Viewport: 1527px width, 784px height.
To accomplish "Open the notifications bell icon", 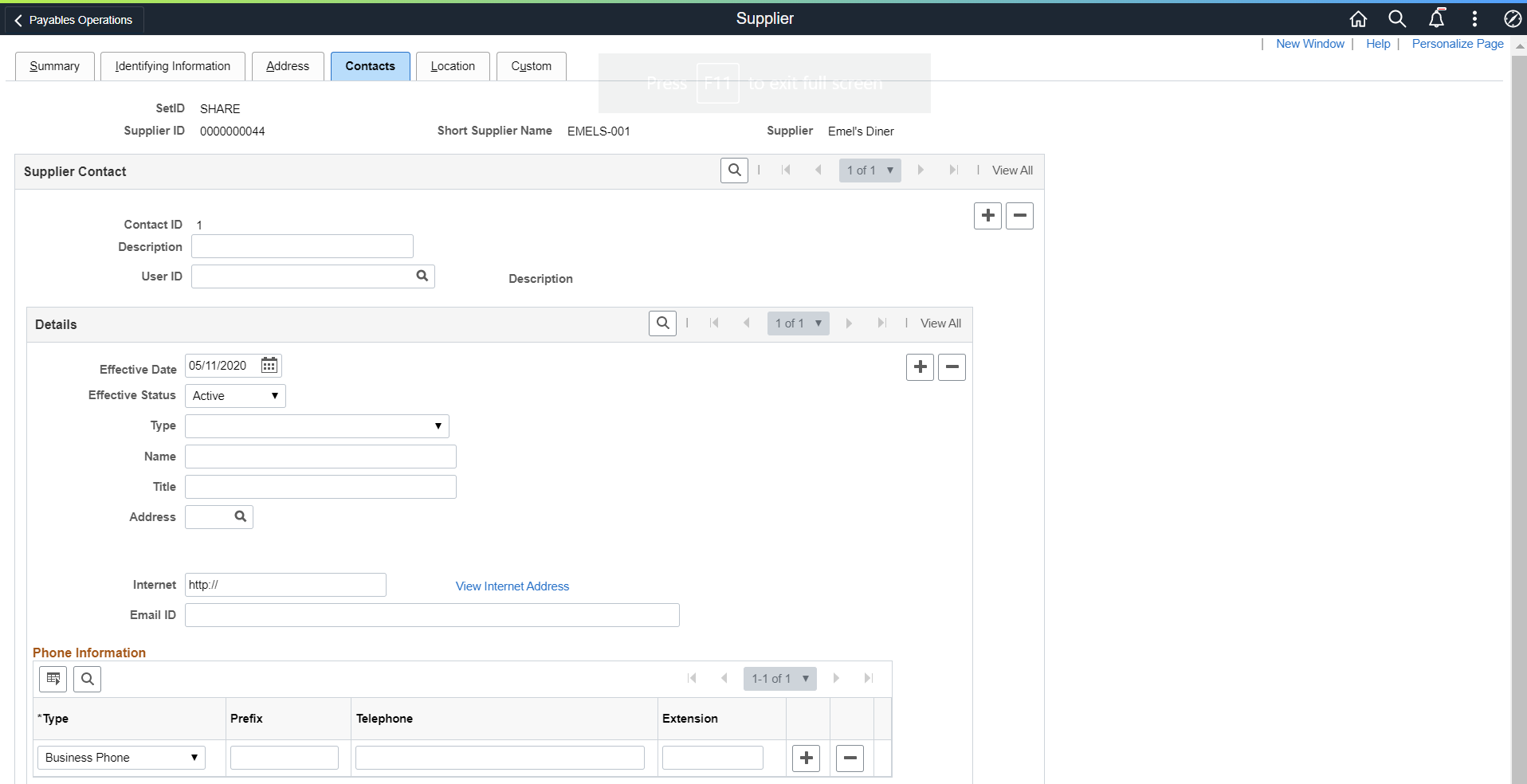I will [1437, 18].
